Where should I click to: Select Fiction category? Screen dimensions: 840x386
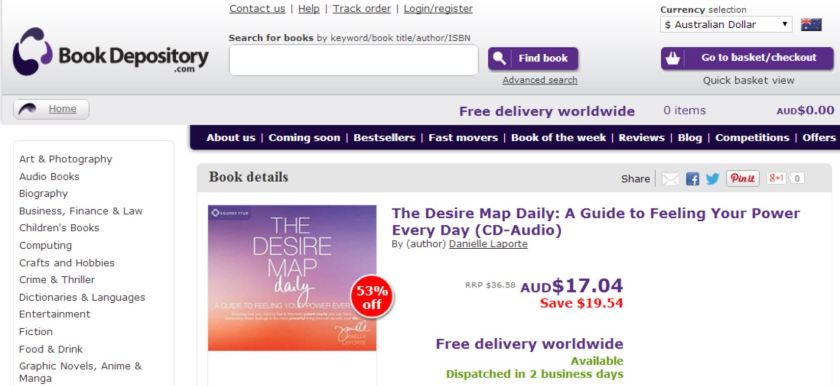[x=36, y=331]
